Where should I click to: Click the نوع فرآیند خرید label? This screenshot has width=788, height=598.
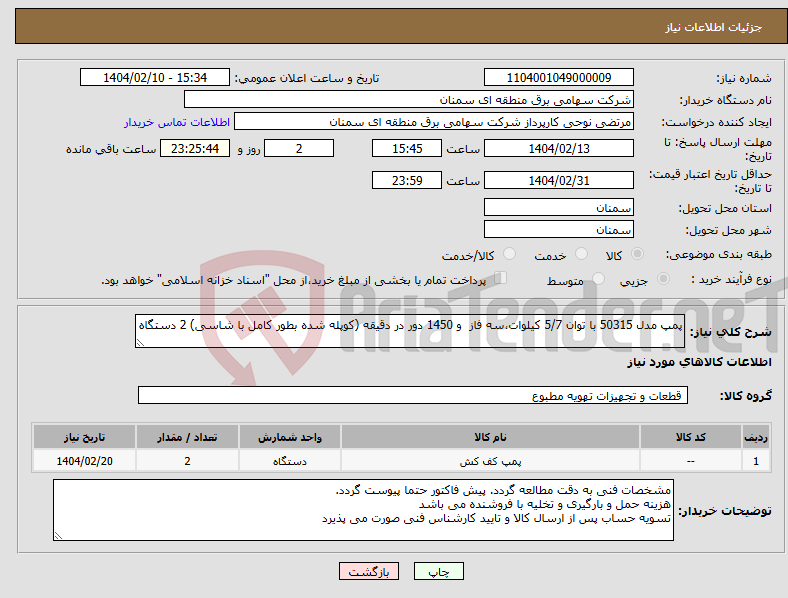732,279
